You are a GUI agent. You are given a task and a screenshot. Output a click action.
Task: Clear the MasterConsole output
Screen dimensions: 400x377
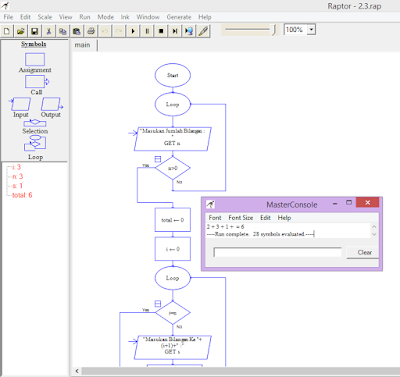[x=363, y=252]
